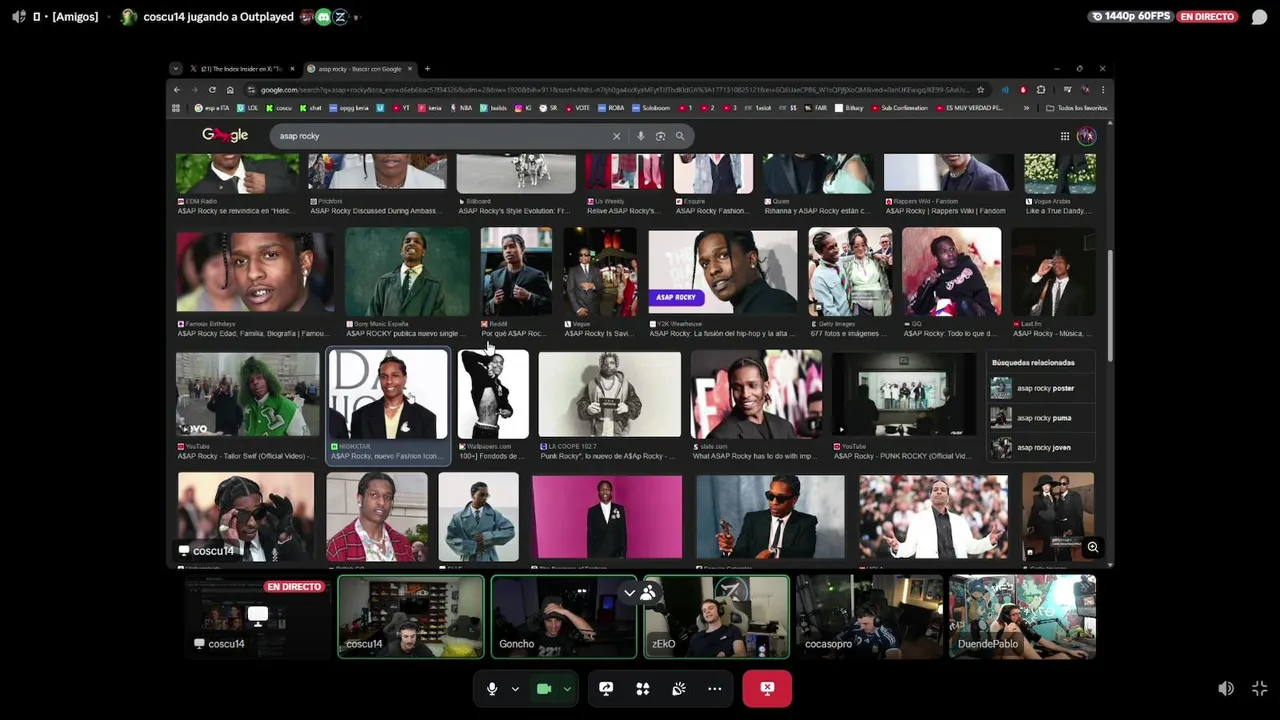Open camera options dropdown arrow
This screenshot has width=1280, height=720.
[x=567, y=688]
